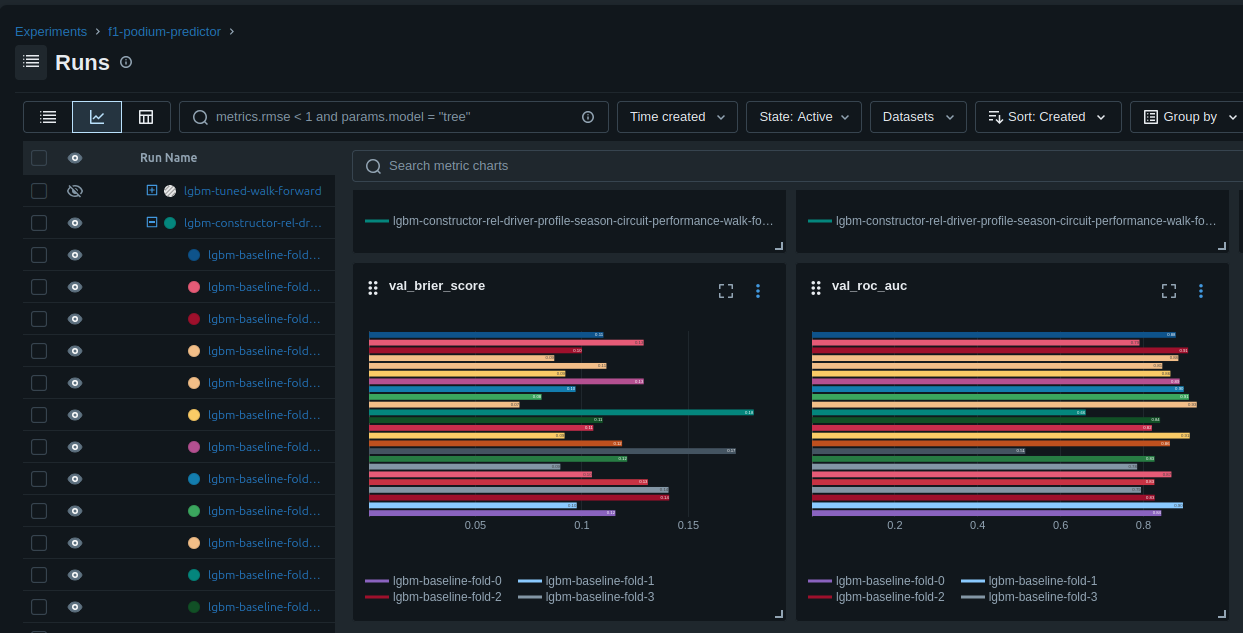Click the Run Name column header

click(168, 158)
